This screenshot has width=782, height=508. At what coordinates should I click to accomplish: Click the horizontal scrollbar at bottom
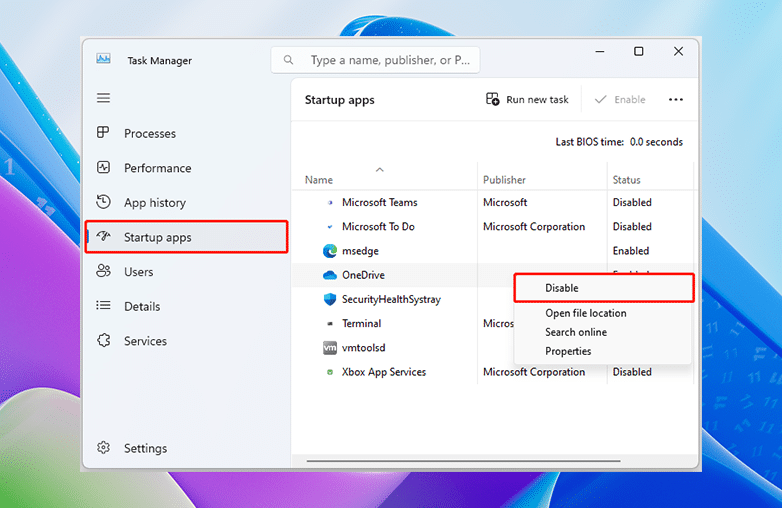coord(463,461)
